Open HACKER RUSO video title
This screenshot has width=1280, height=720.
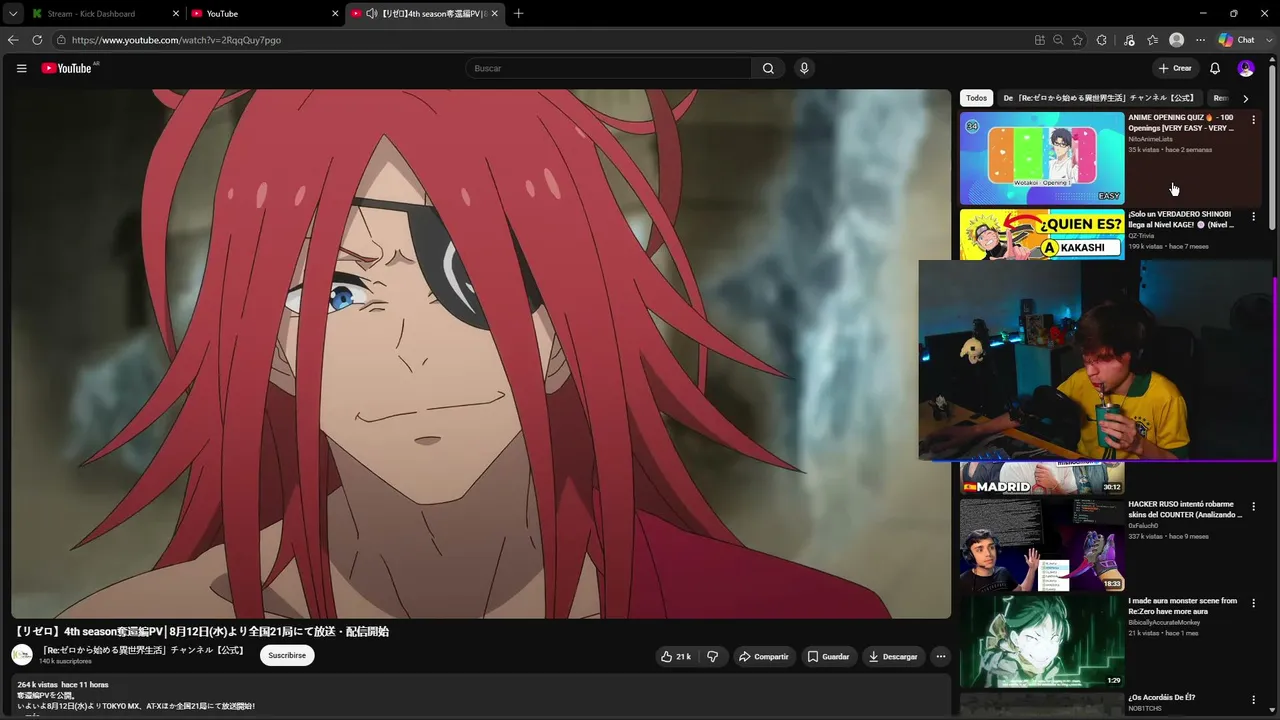coord(1185,510)
